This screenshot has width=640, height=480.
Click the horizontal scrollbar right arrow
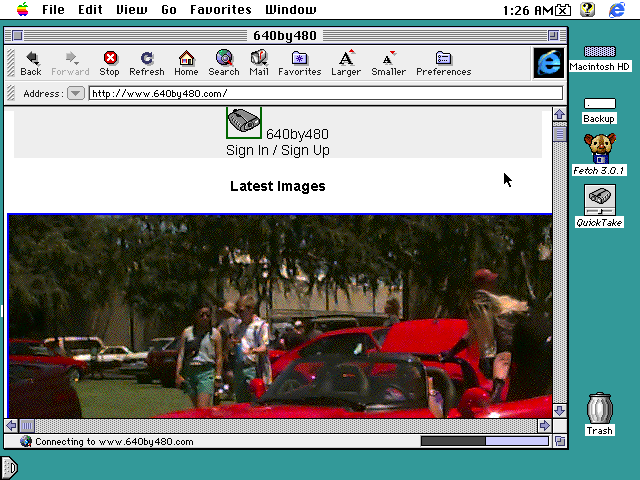pyautogui.click(x=544, y=426)
